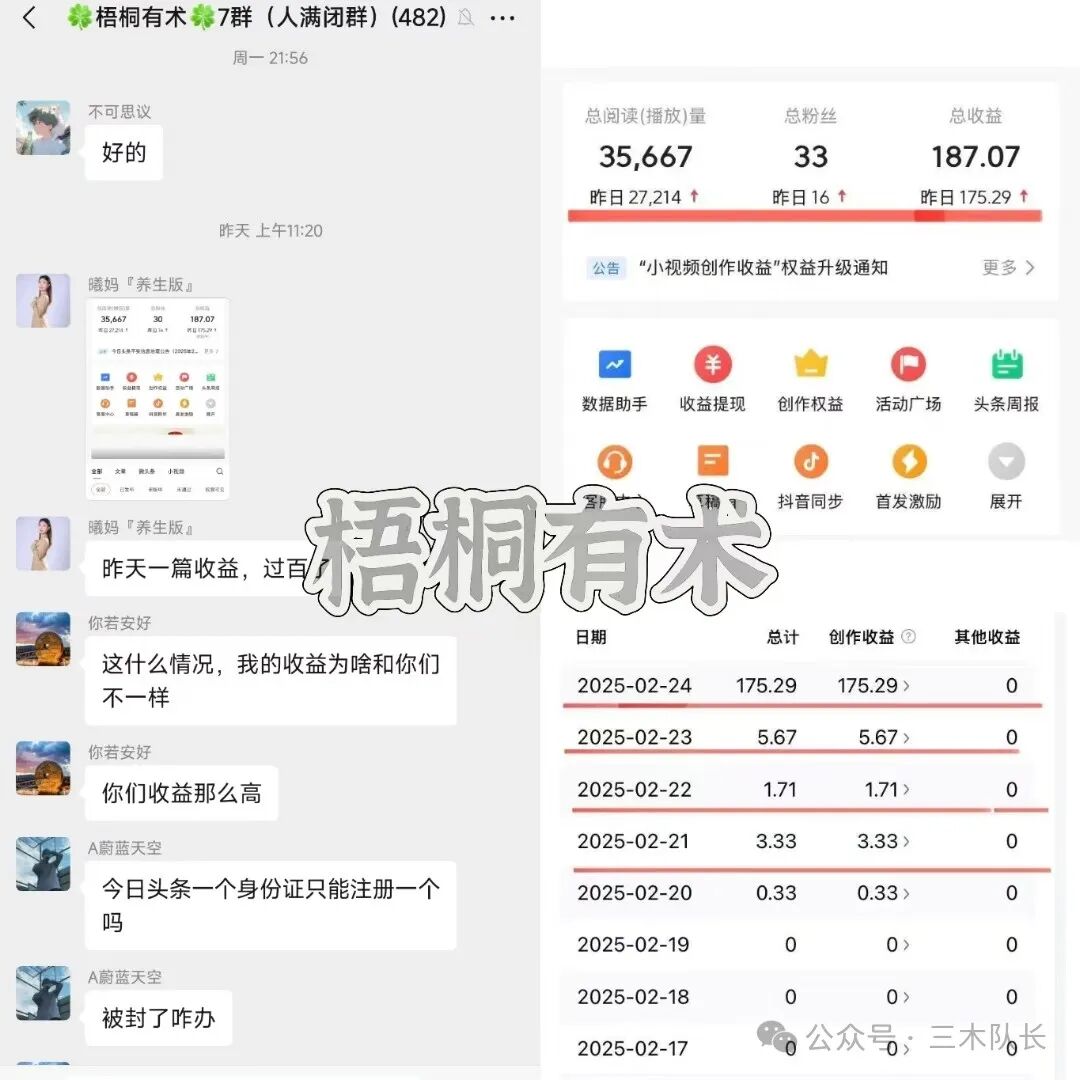The width and height of the screenshot is (1080, 1080).
Task: Open the 活动广场 activity plaza
Action: 907,377
